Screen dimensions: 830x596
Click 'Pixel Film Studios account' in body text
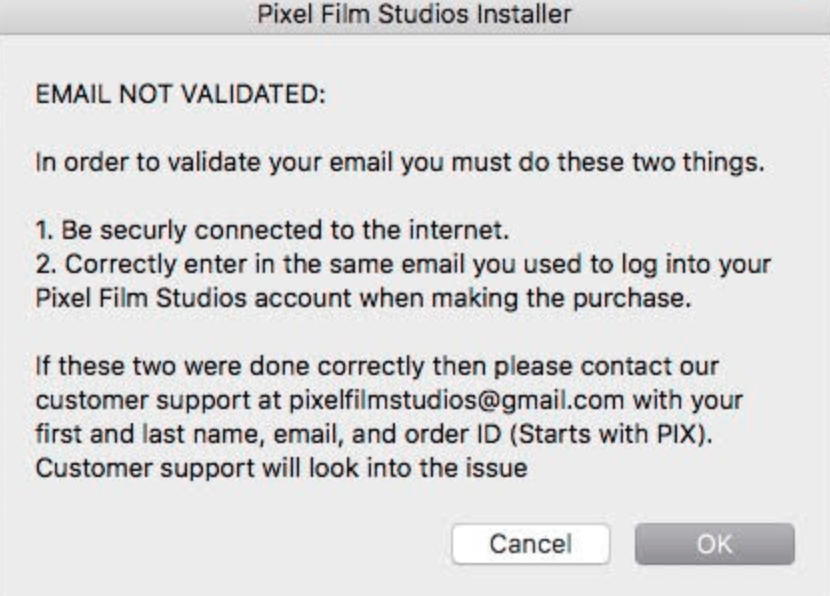(x=193, y=299)
